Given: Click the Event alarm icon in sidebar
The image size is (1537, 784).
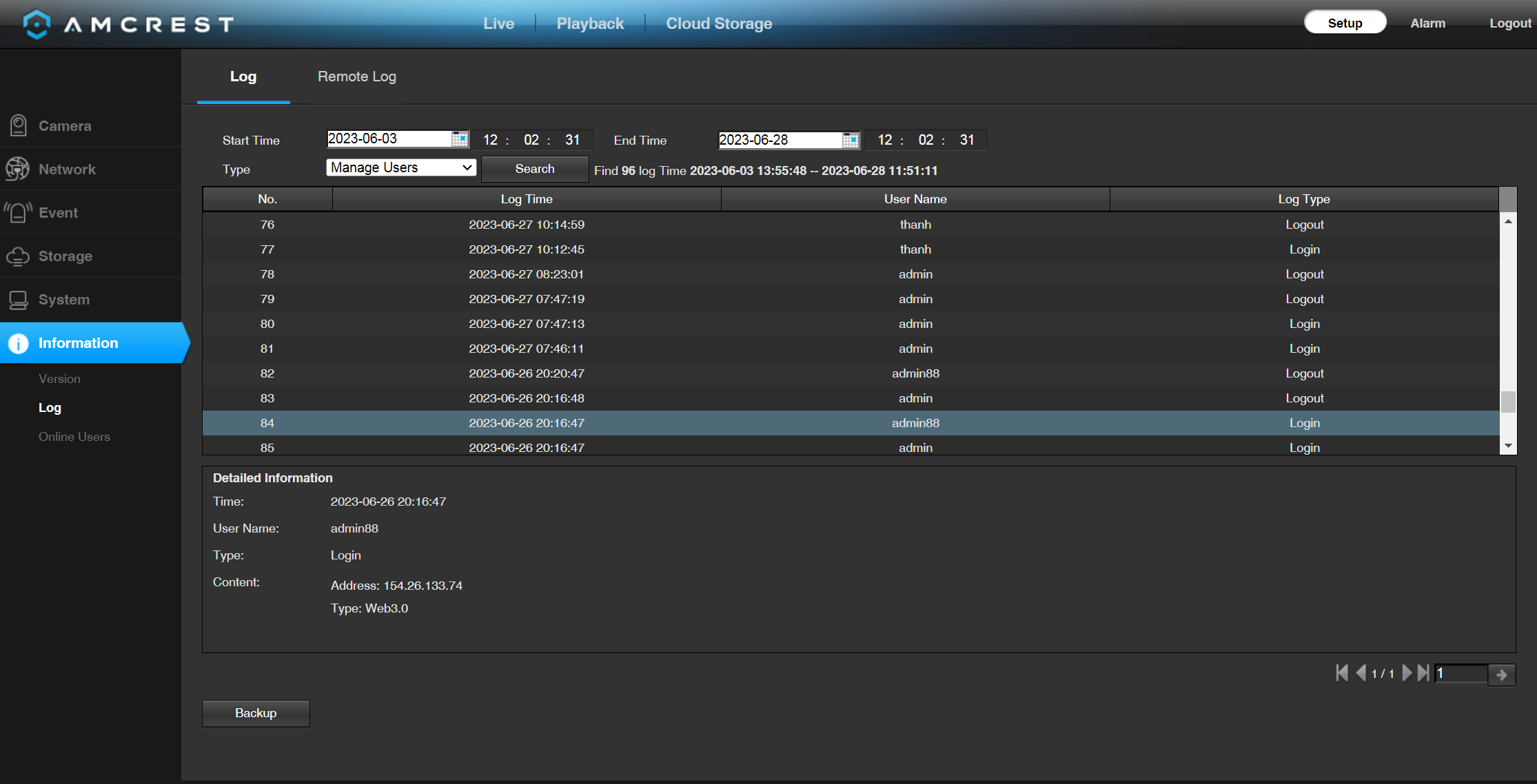Looking at the screenshot, I should (19, 212).
